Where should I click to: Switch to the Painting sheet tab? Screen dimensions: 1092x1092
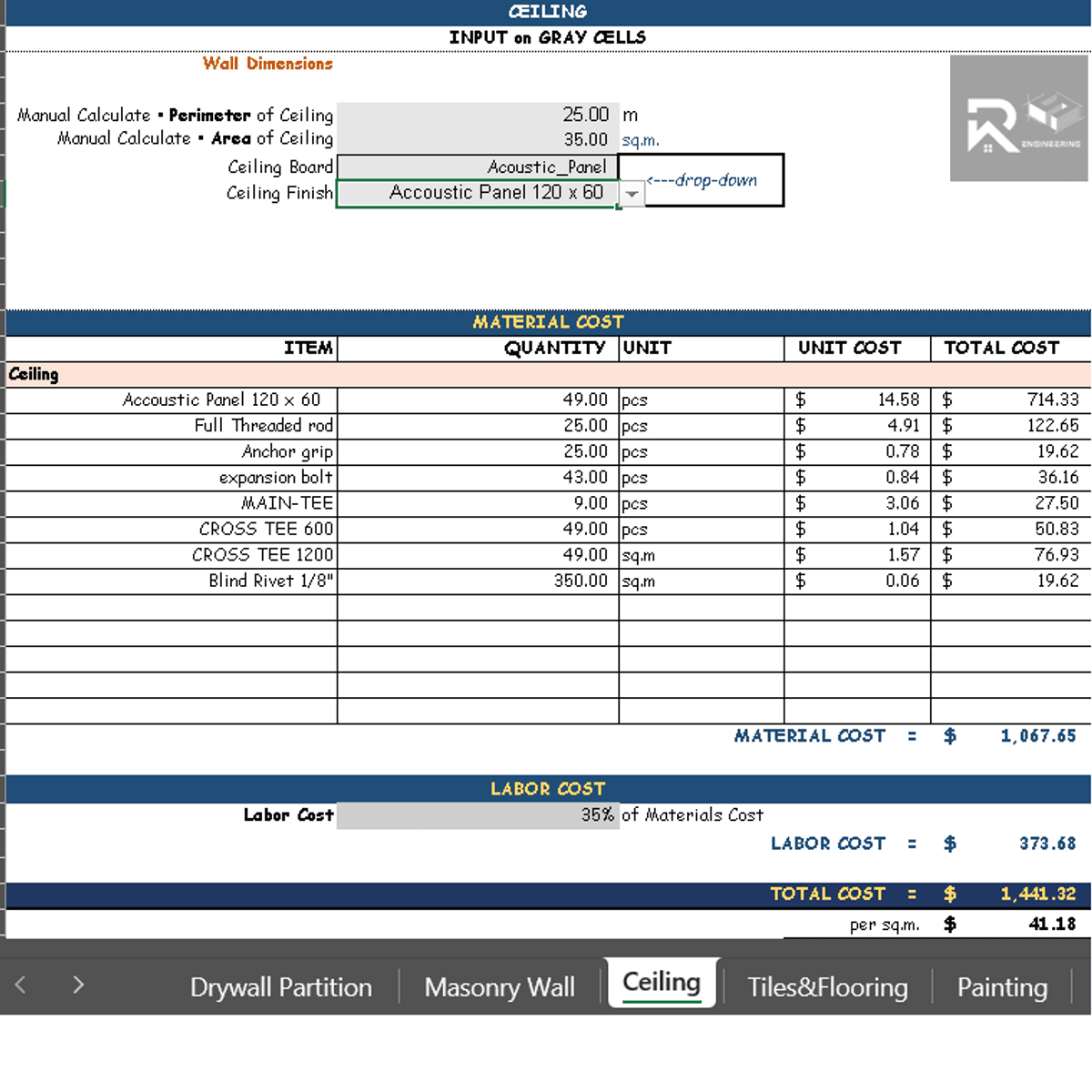click(1002, 987)
